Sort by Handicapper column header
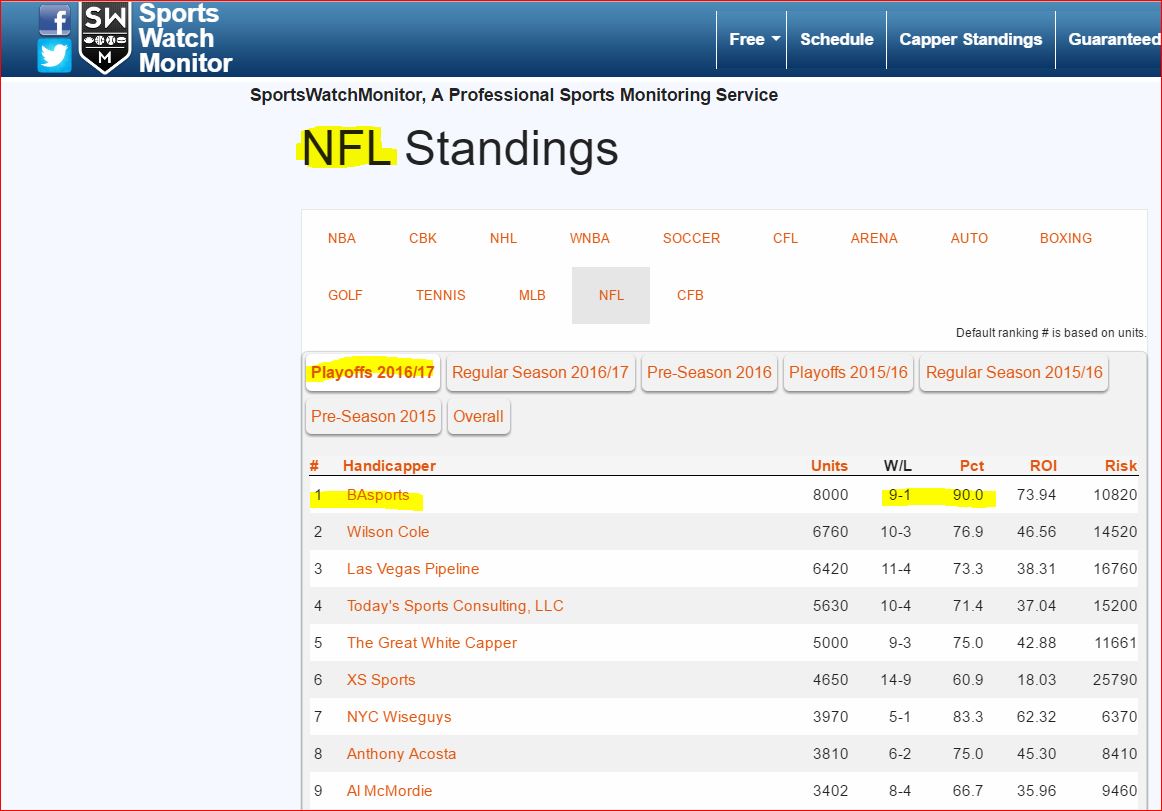The width and height of the screenshot is (1162, 811). coord(389,466)
